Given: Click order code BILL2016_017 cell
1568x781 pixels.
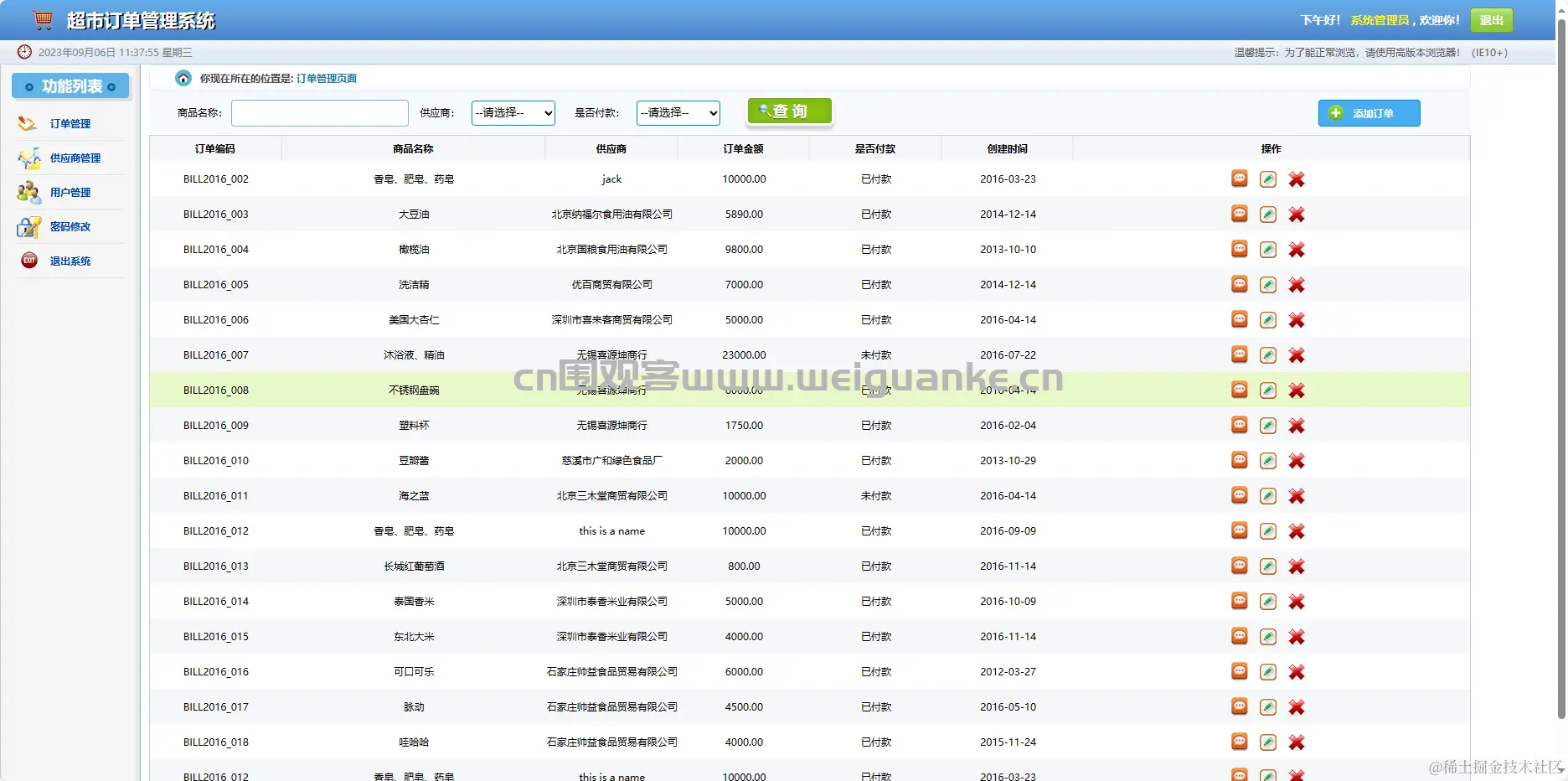Looking at the screenshot, I should [x=216, y=706].
